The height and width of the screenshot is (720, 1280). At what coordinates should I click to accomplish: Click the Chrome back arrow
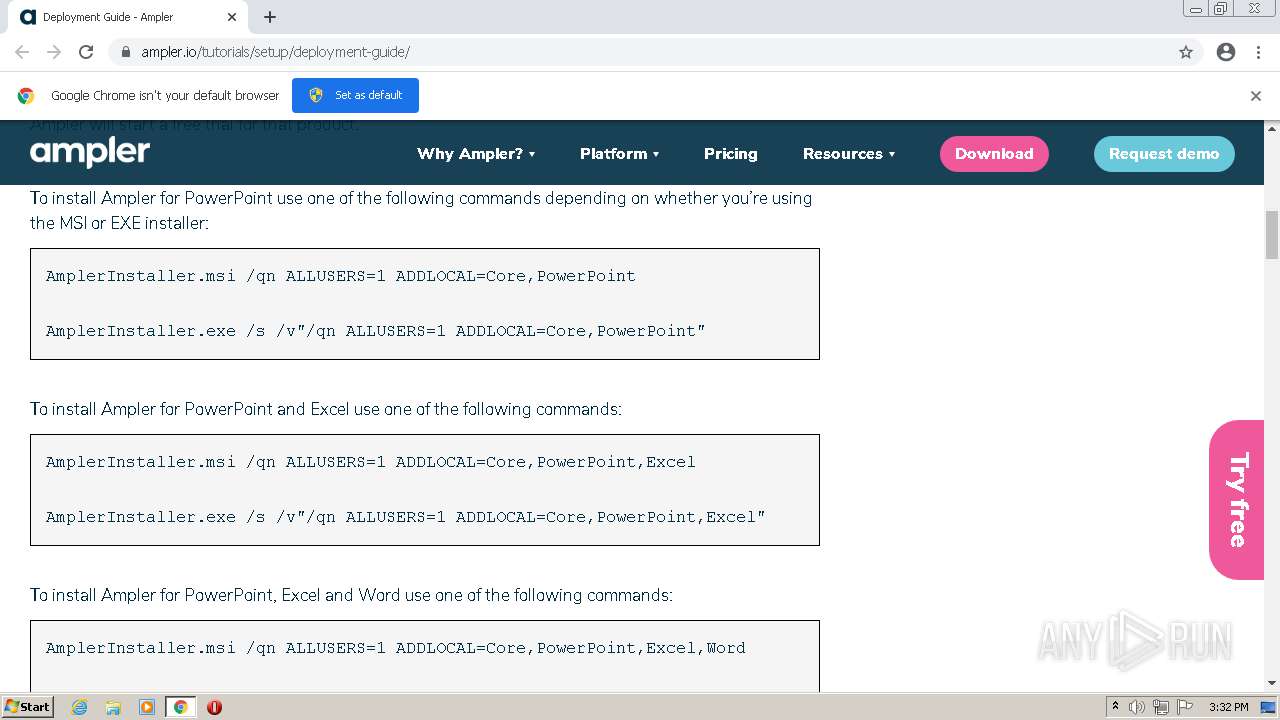(22, 52)
